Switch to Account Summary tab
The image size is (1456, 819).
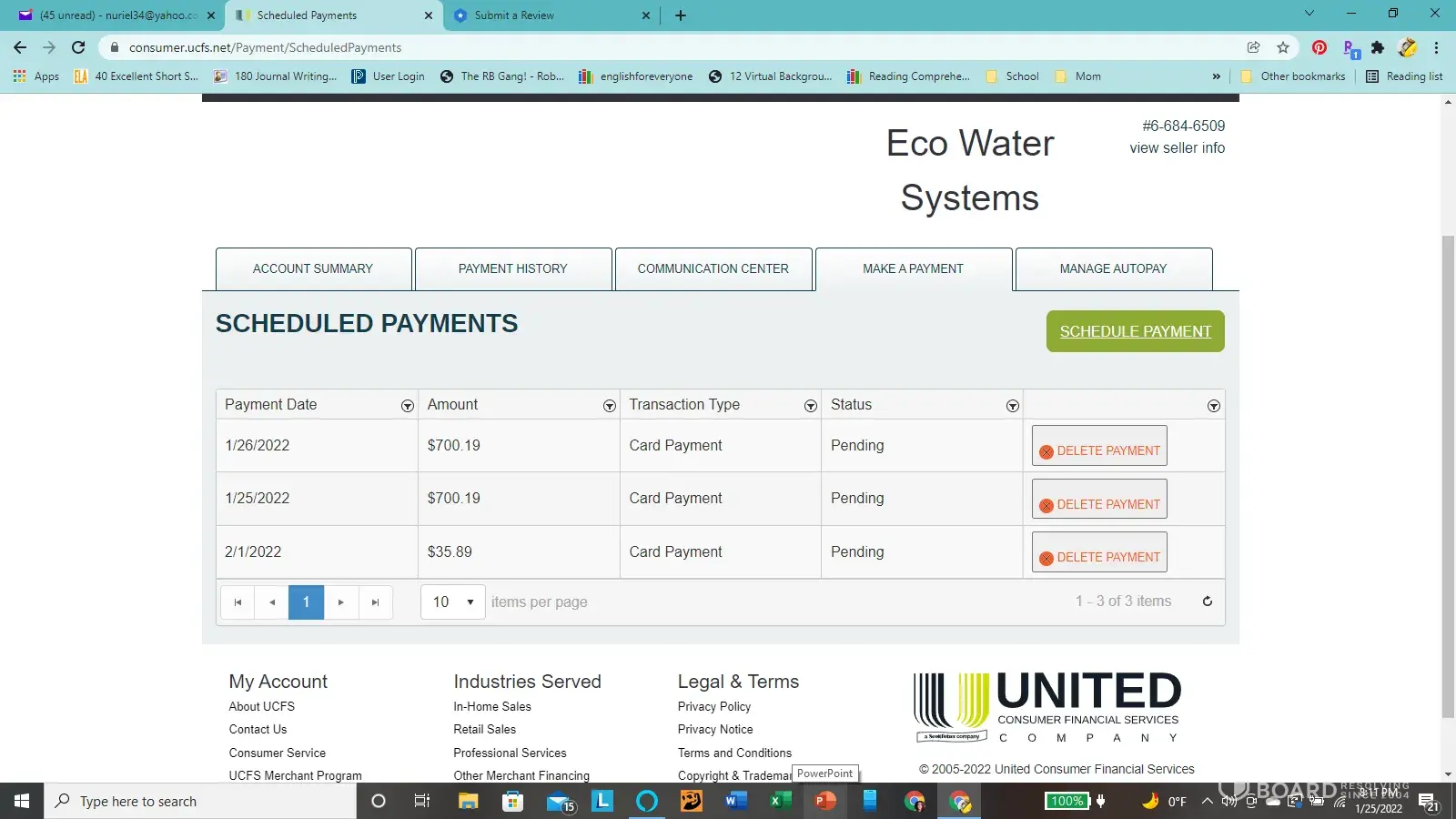pyautogui.click(x=313, y=269)
